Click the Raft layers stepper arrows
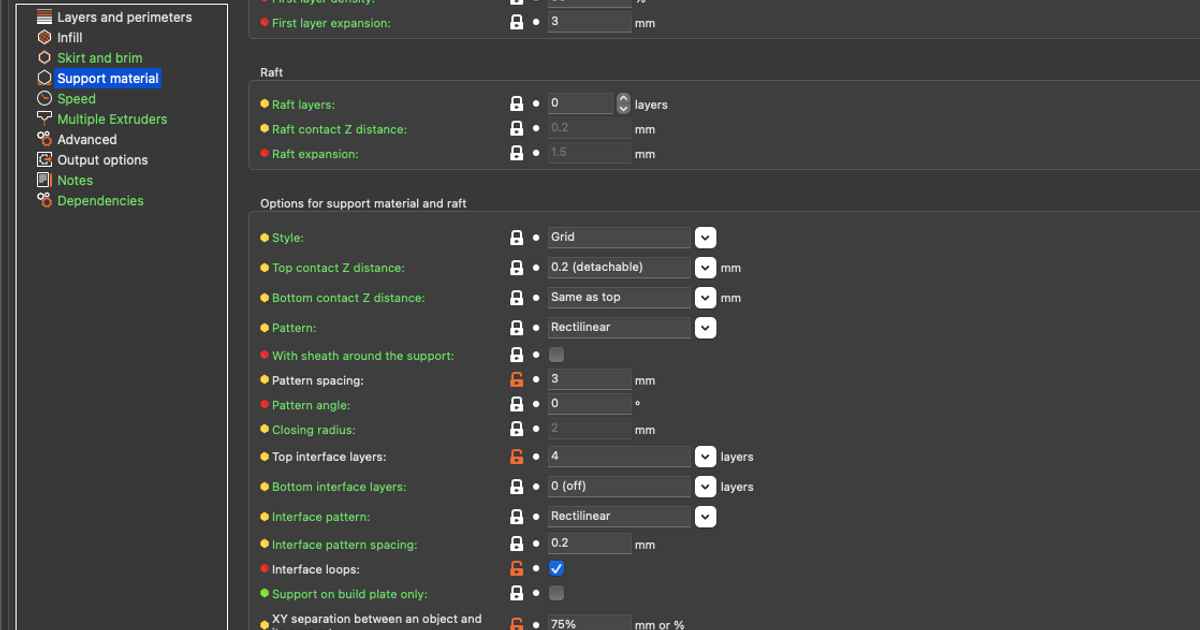Screen dimensions: 1200x630 (x=624, y=104)
